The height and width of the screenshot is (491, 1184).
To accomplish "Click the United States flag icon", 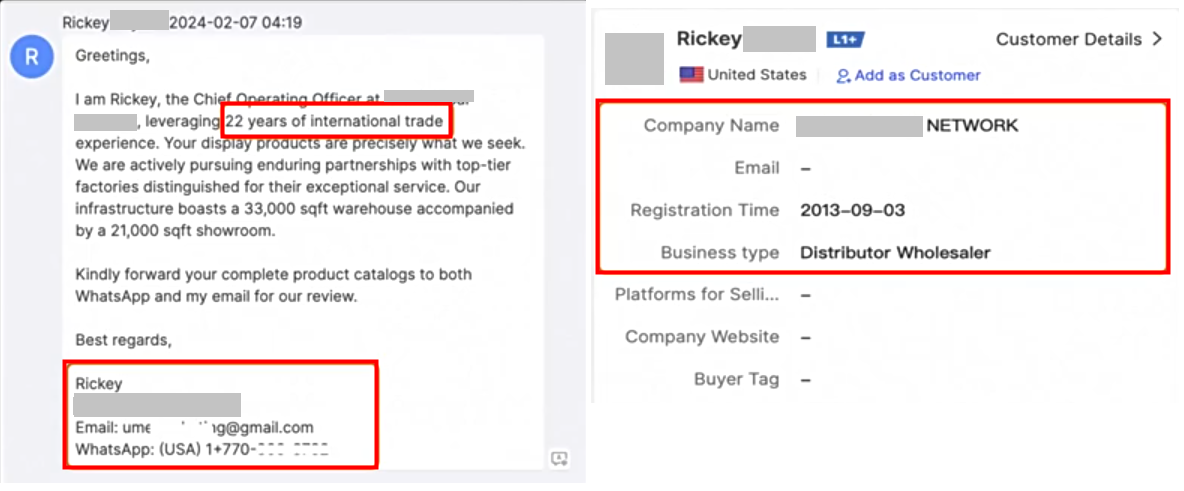I will click(691, 75).
